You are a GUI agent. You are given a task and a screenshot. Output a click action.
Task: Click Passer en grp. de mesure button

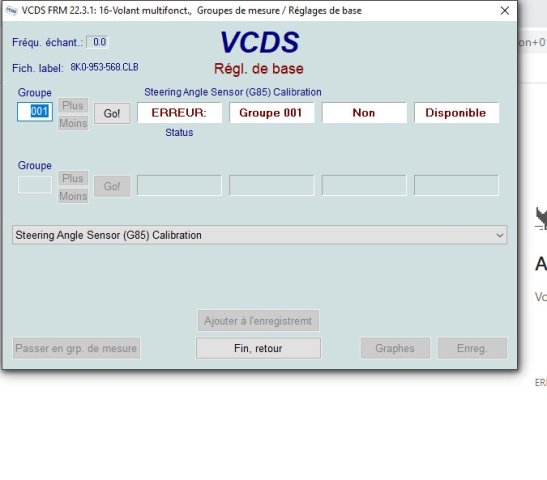point(76,348)
